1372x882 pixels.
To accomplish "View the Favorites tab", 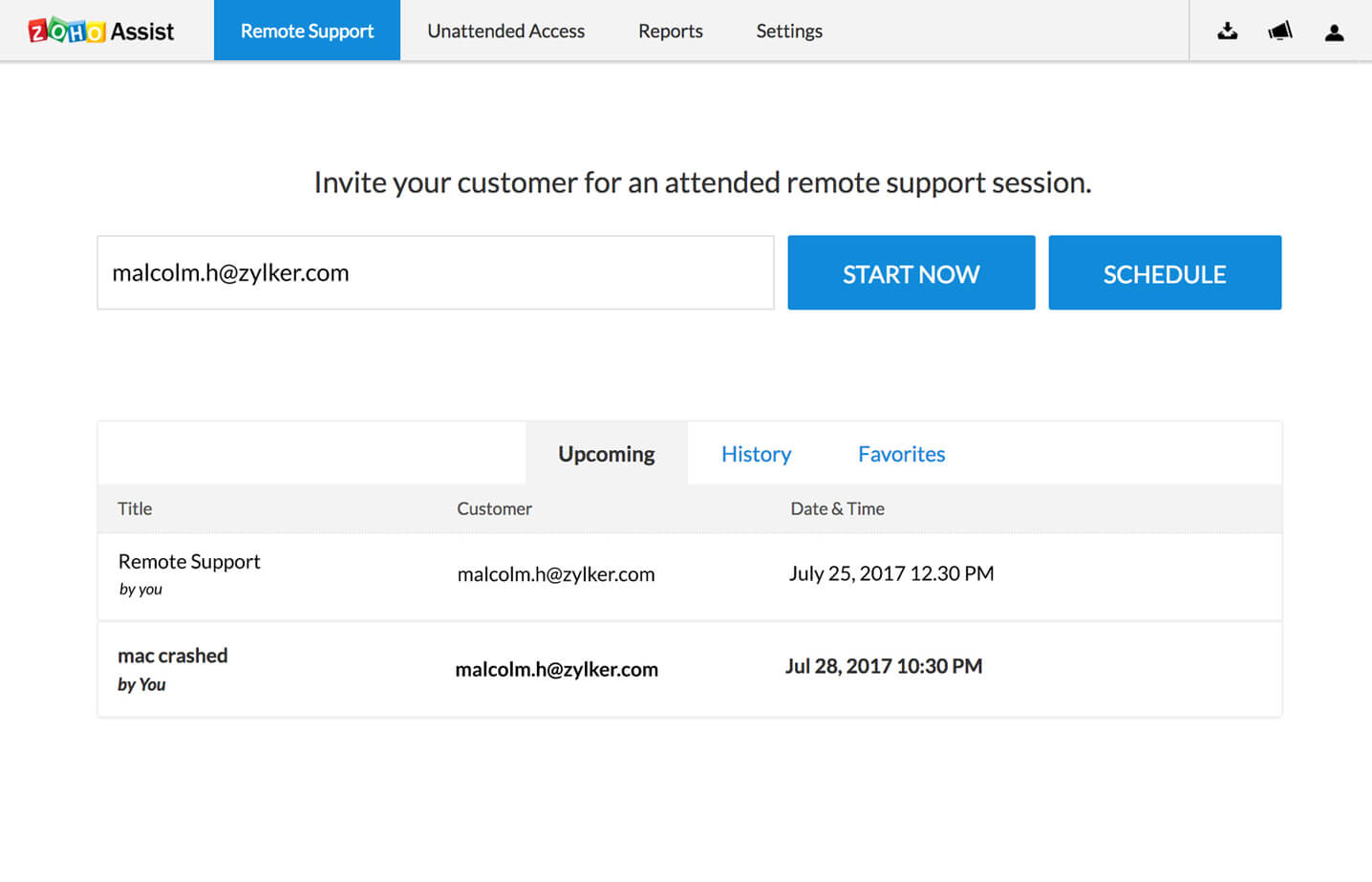I will point(901,454).
